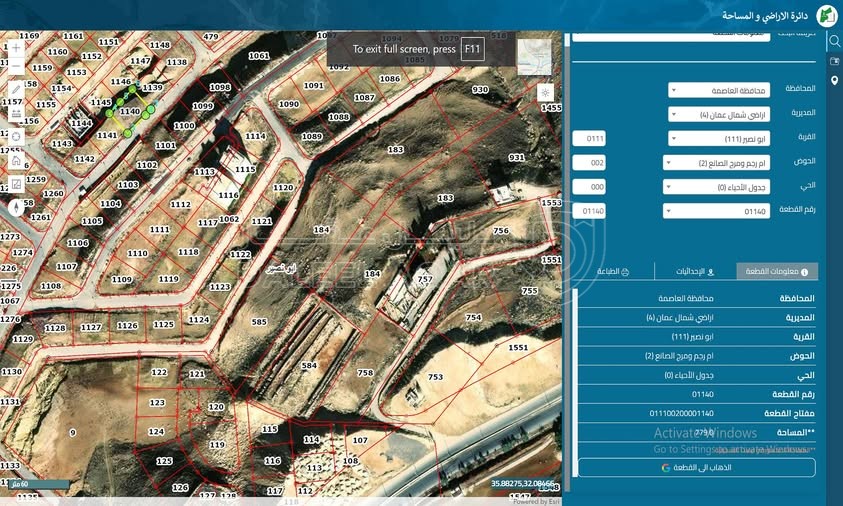
Task: Click the location pin icon in sidebar
Action: pyautogui.click(x=834, y=80)
